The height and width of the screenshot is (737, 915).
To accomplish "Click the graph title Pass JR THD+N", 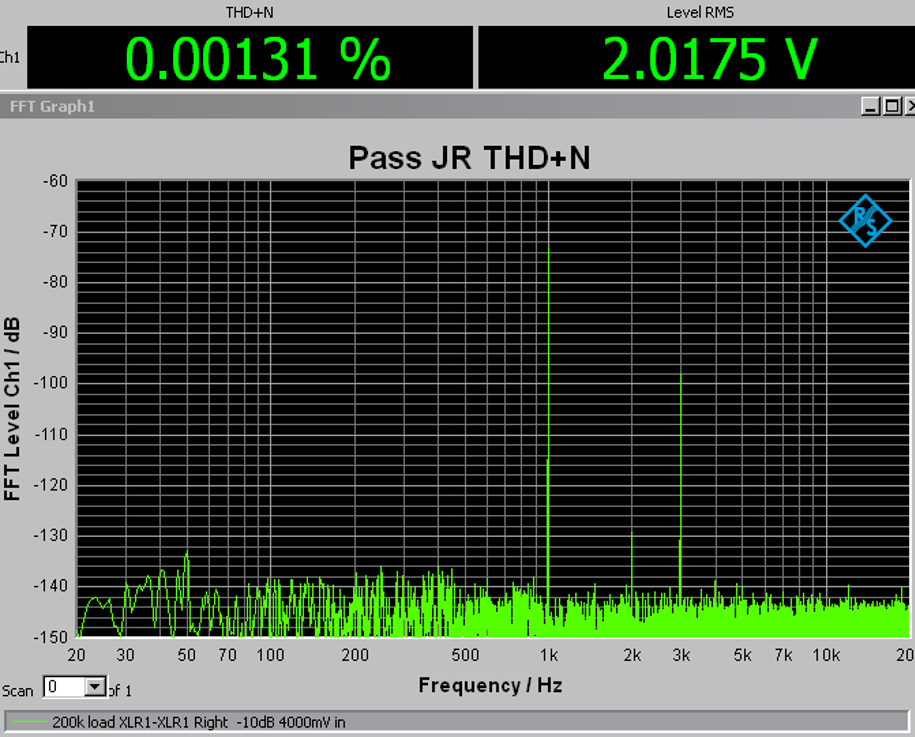I will (469, 158).
